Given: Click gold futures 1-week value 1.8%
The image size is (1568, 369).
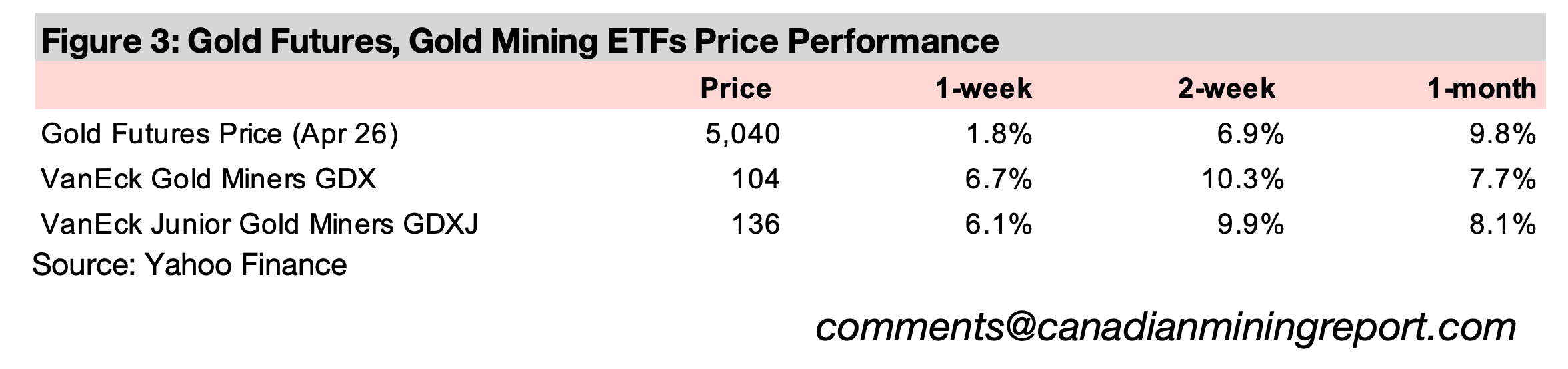Looking at the screenshot, I should pos(999,134).
